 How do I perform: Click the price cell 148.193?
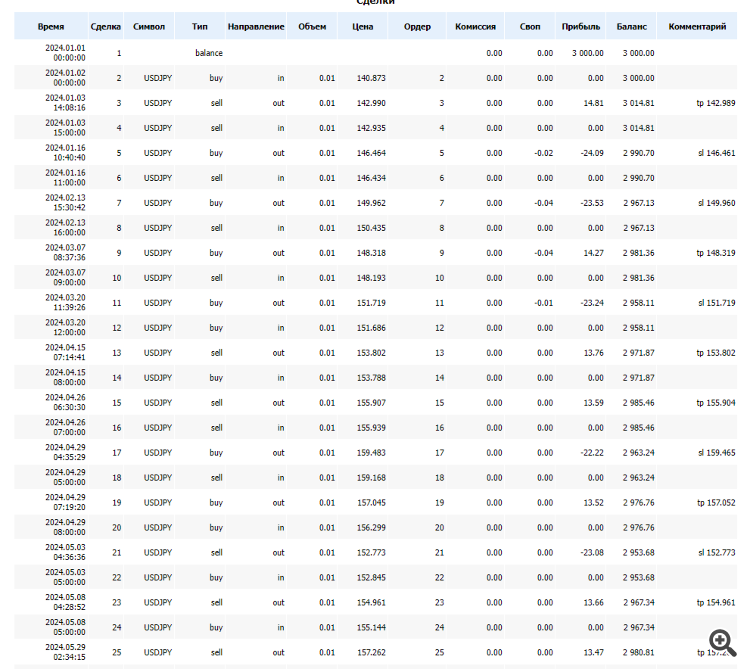click(x=371, y=278)
